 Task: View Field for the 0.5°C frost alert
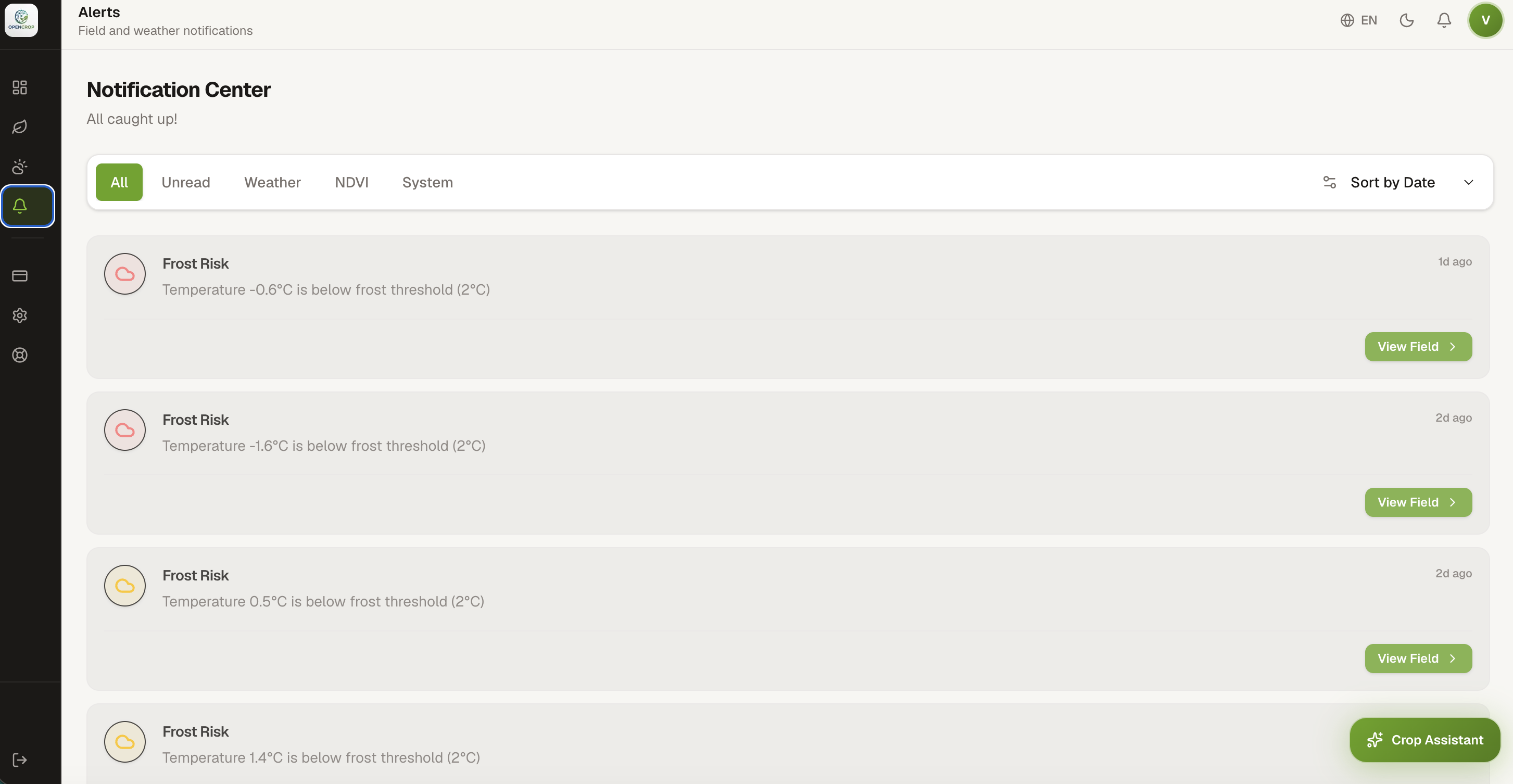tap(1418, 659)
